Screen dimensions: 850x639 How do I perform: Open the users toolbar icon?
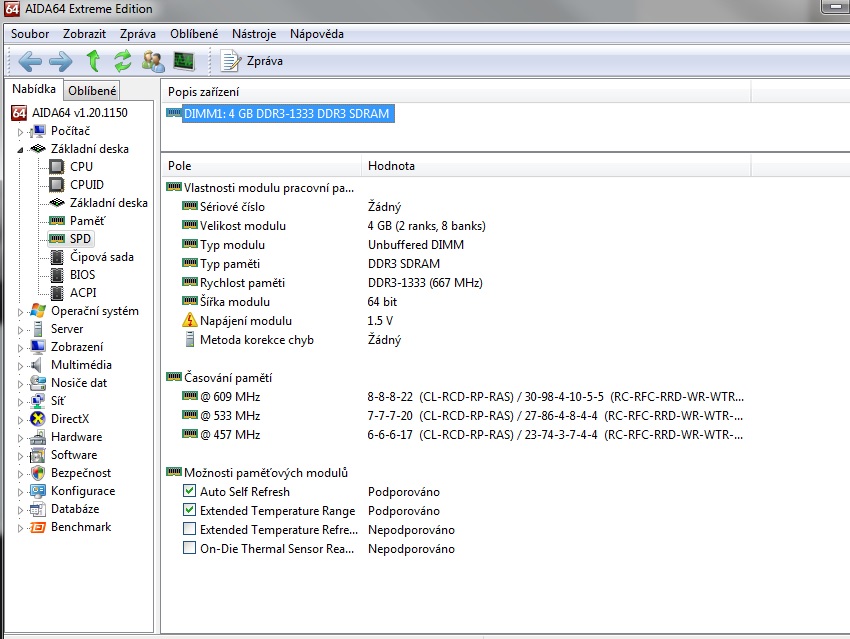click(x=153, y=61)
